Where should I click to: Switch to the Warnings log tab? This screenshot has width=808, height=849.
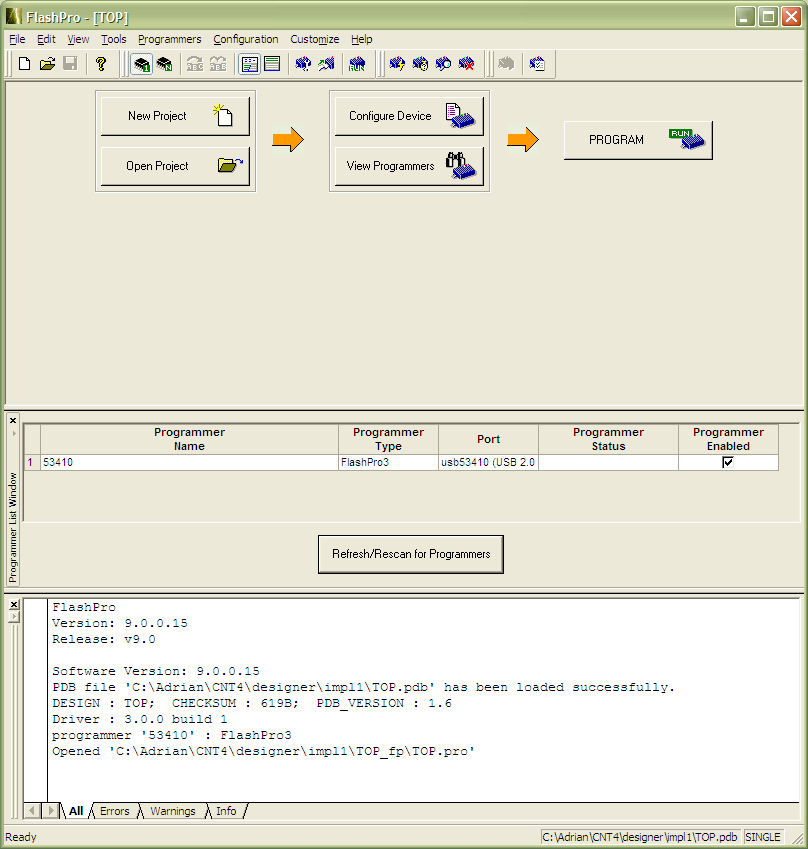point(173,811)
